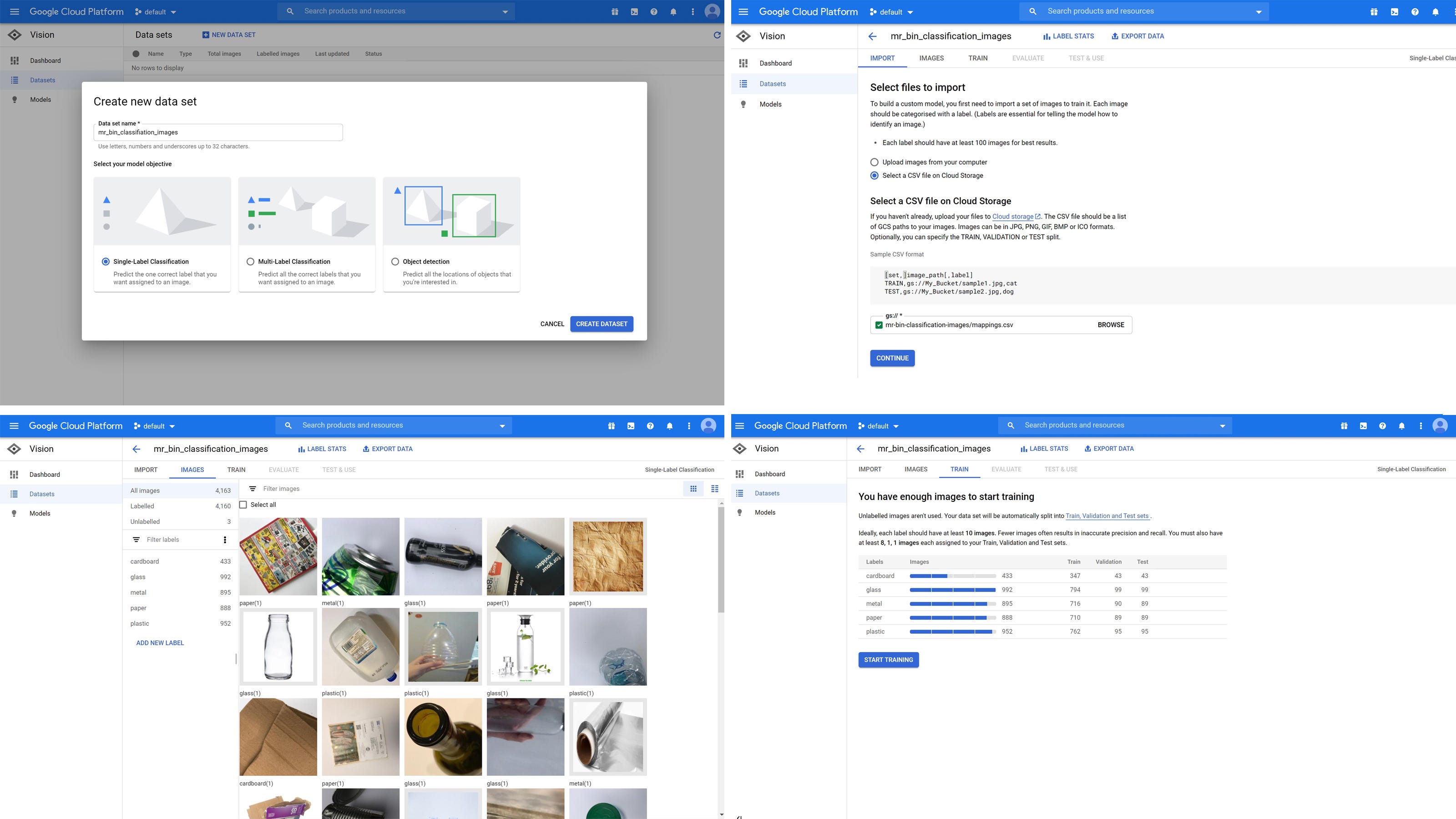
Task: Click the refresh icon in Data sets header
Action: [x=717, y=35]
